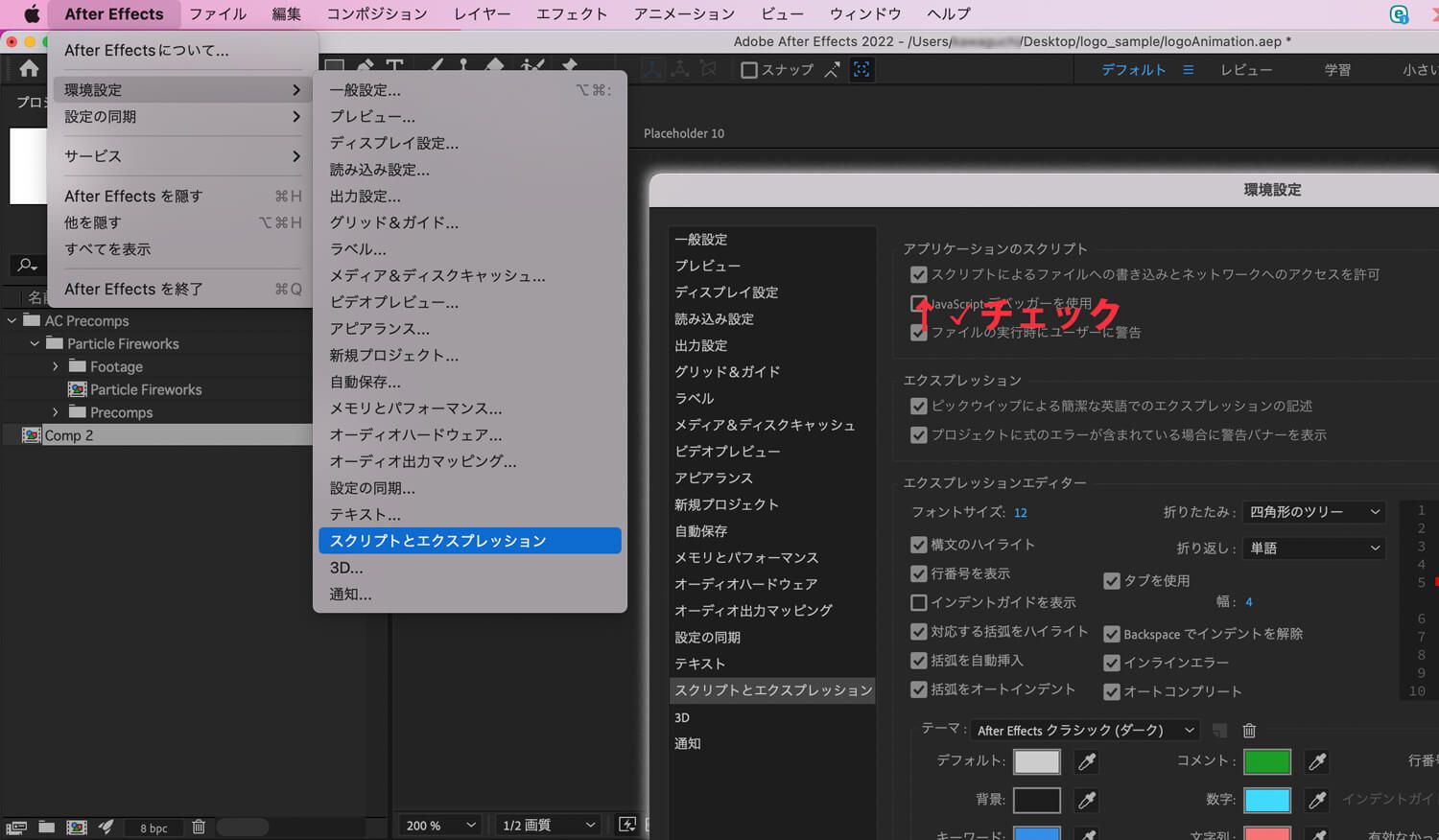Viewport: 1439px width, 840px height.
Task: Open the 設定の同期 submenu
Action: (182, 117)
